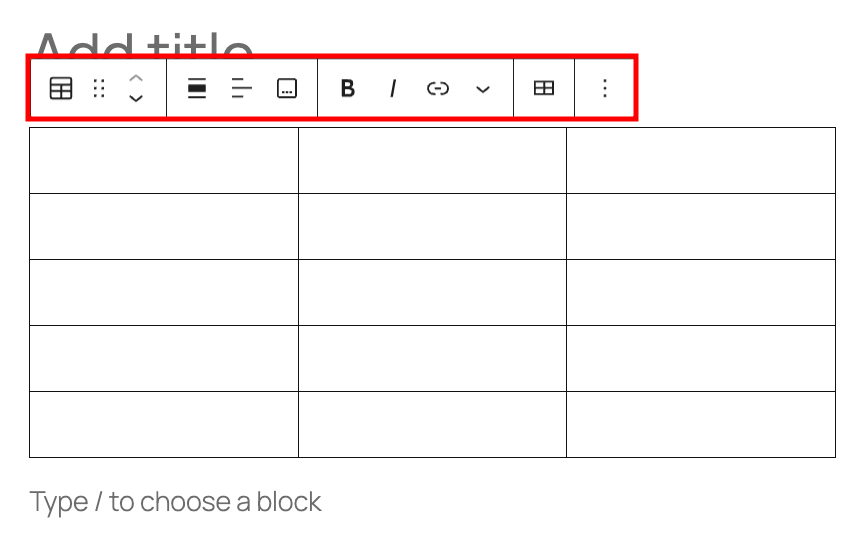Click the "Type / to choose a block" paragraph
867x548 pixels.
176,501
